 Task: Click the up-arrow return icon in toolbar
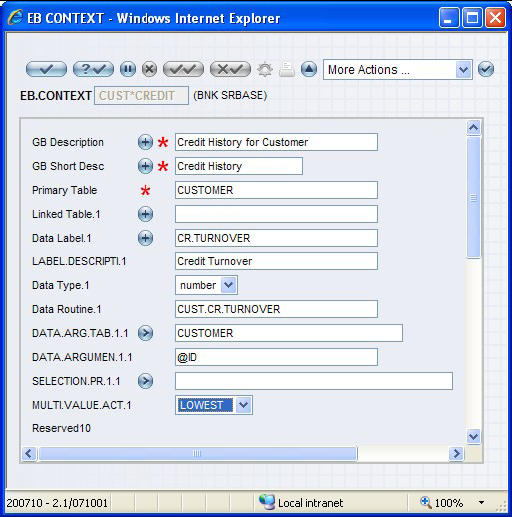point(309,69)
